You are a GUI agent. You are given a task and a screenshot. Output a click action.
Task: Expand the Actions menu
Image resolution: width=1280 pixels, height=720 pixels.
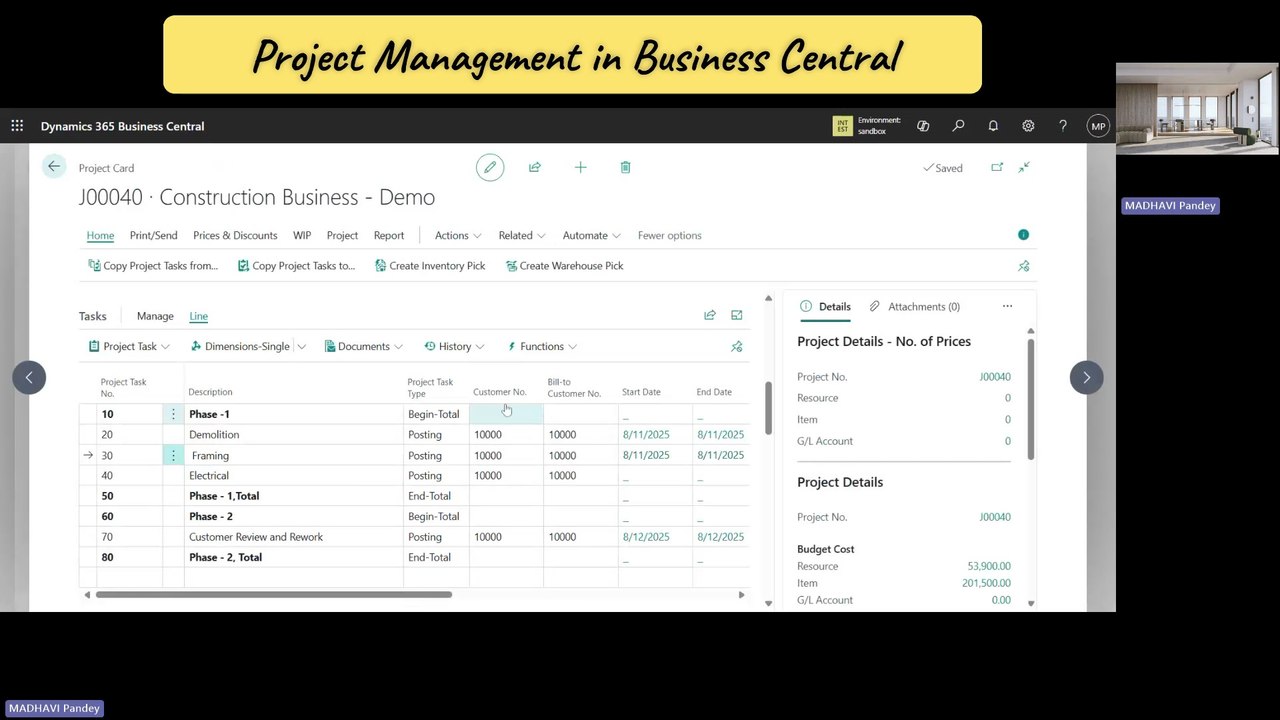(458, 235)
